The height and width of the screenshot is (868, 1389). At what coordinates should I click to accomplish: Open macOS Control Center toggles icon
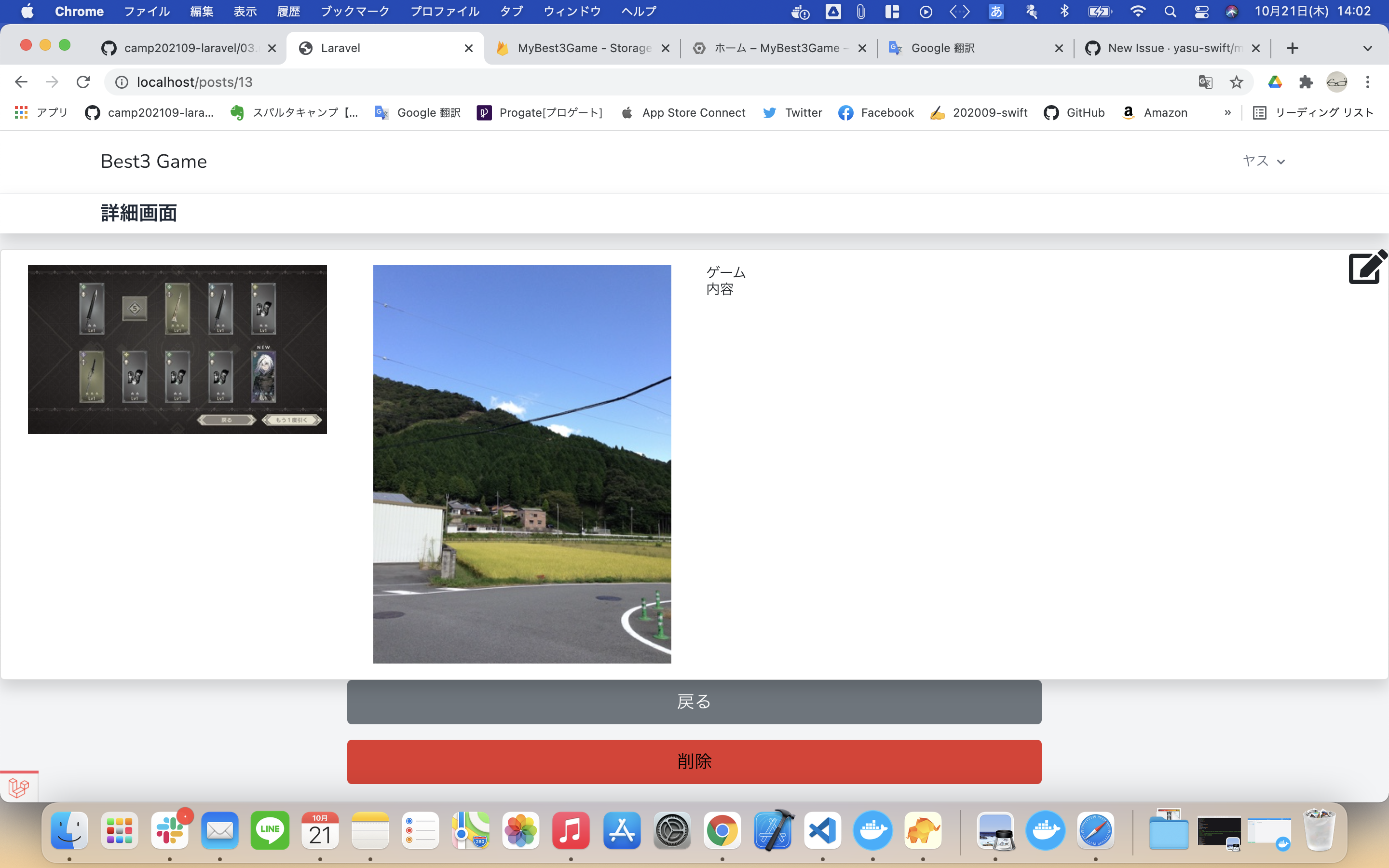click(1201, 12)
